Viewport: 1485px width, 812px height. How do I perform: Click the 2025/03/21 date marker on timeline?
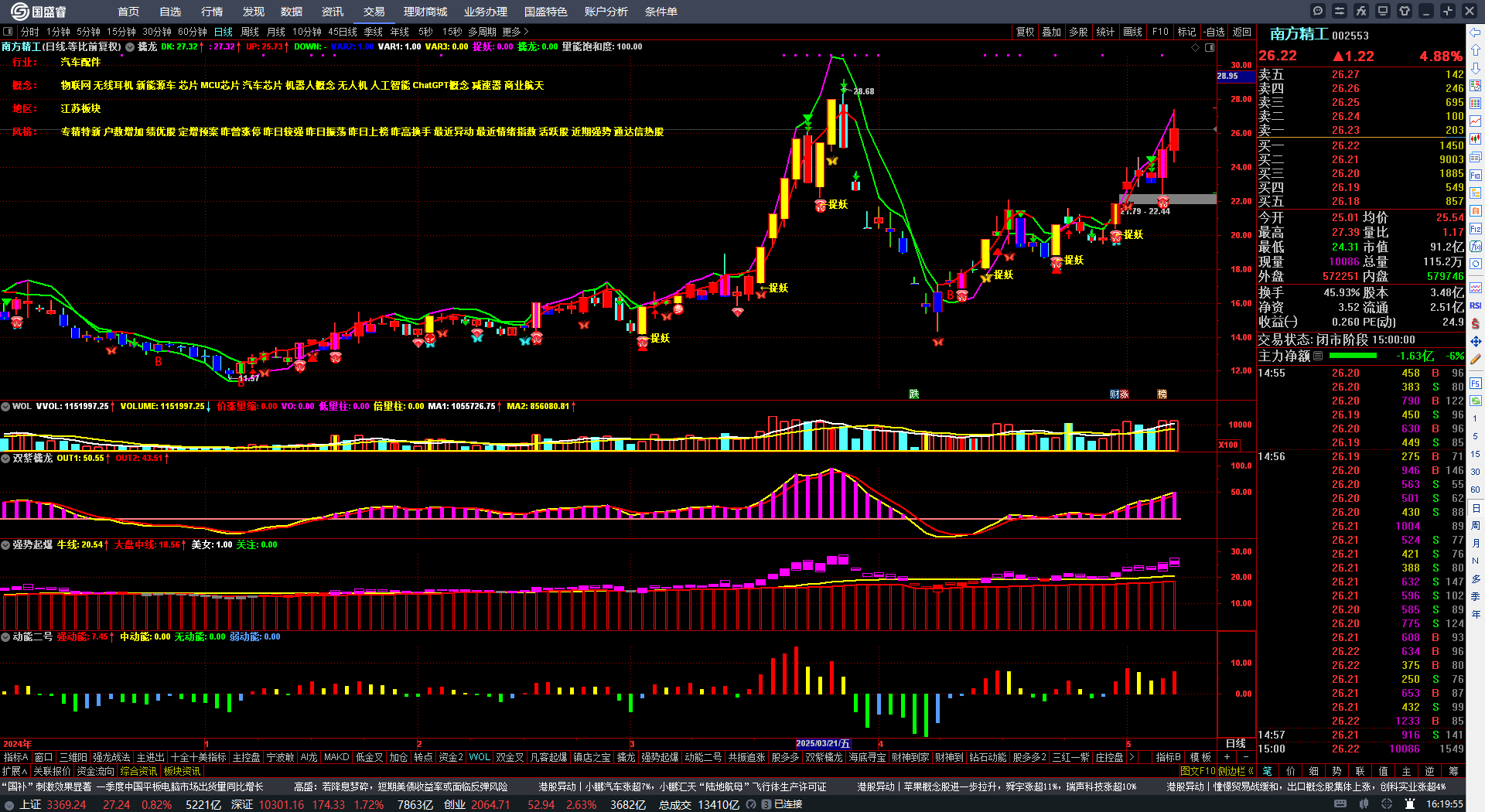tap(824, 743)
